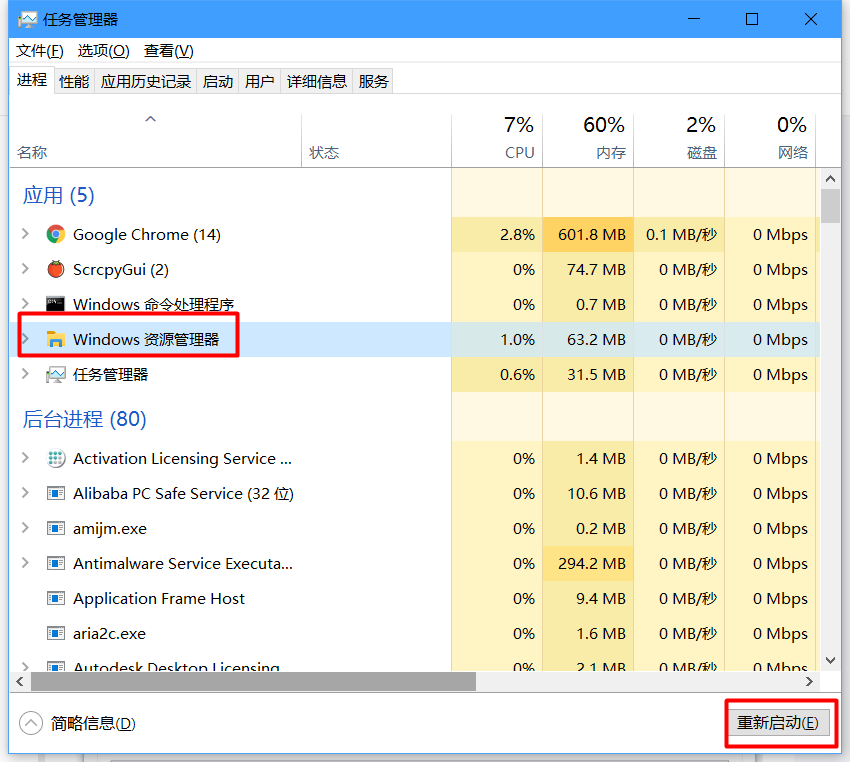The height and width of the screenshot is (762, 850).
Task: Sort processes by CPU column
Action: click(497, 140)
